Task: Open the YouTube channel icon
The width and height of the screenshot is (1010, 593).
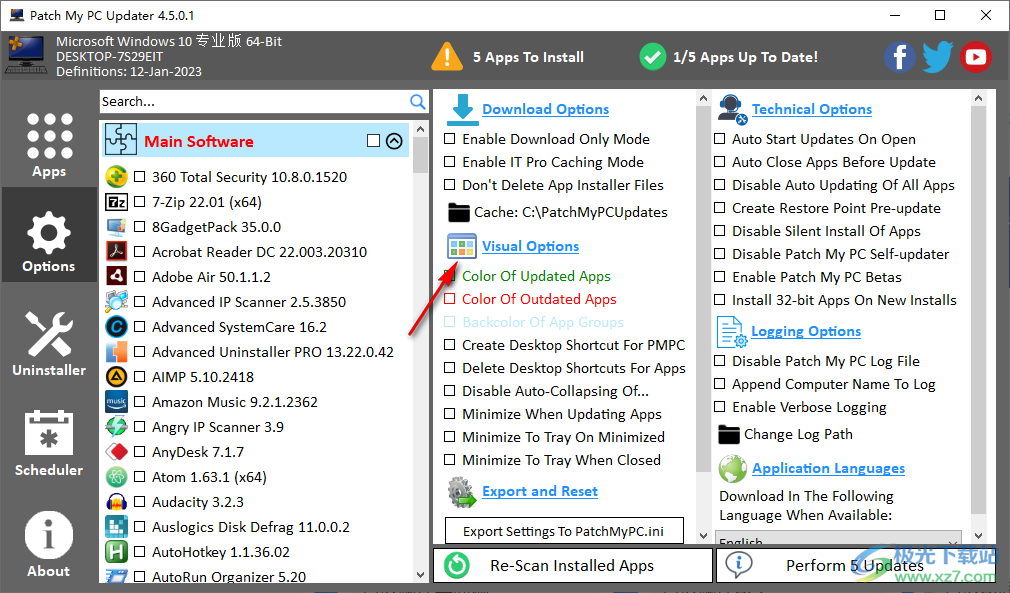Action: [x=975, y=57]
